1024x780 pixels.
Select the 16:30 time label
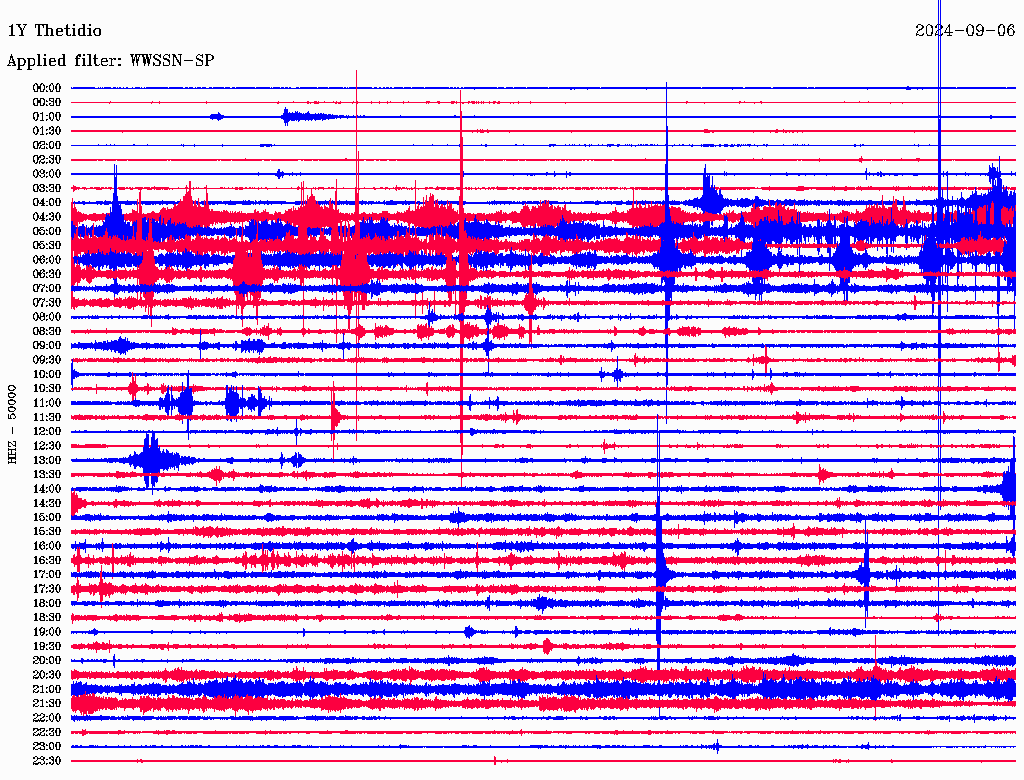point(47,561)
